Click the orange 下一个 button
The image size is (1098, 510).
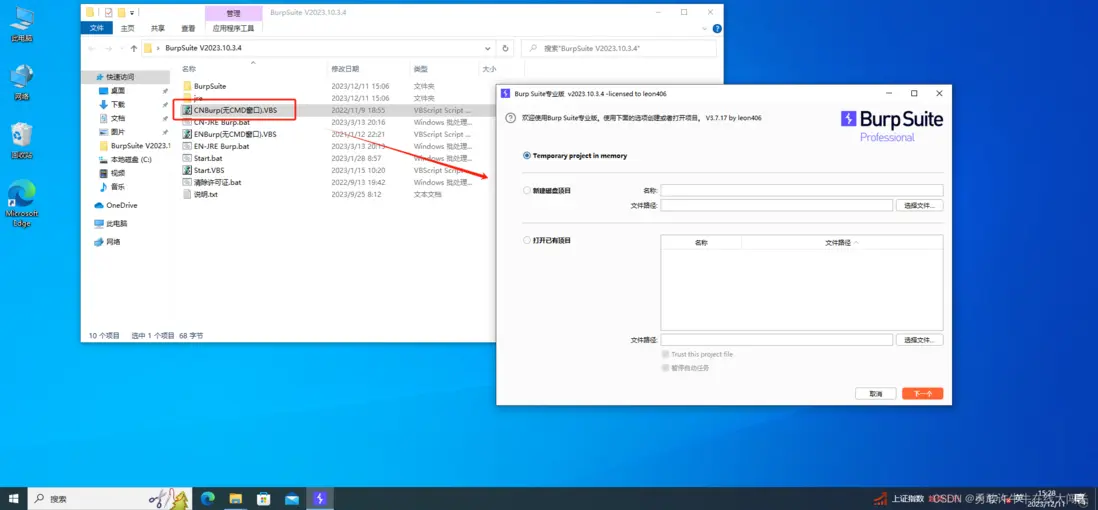pyautogui.click(x=922, y=394)
